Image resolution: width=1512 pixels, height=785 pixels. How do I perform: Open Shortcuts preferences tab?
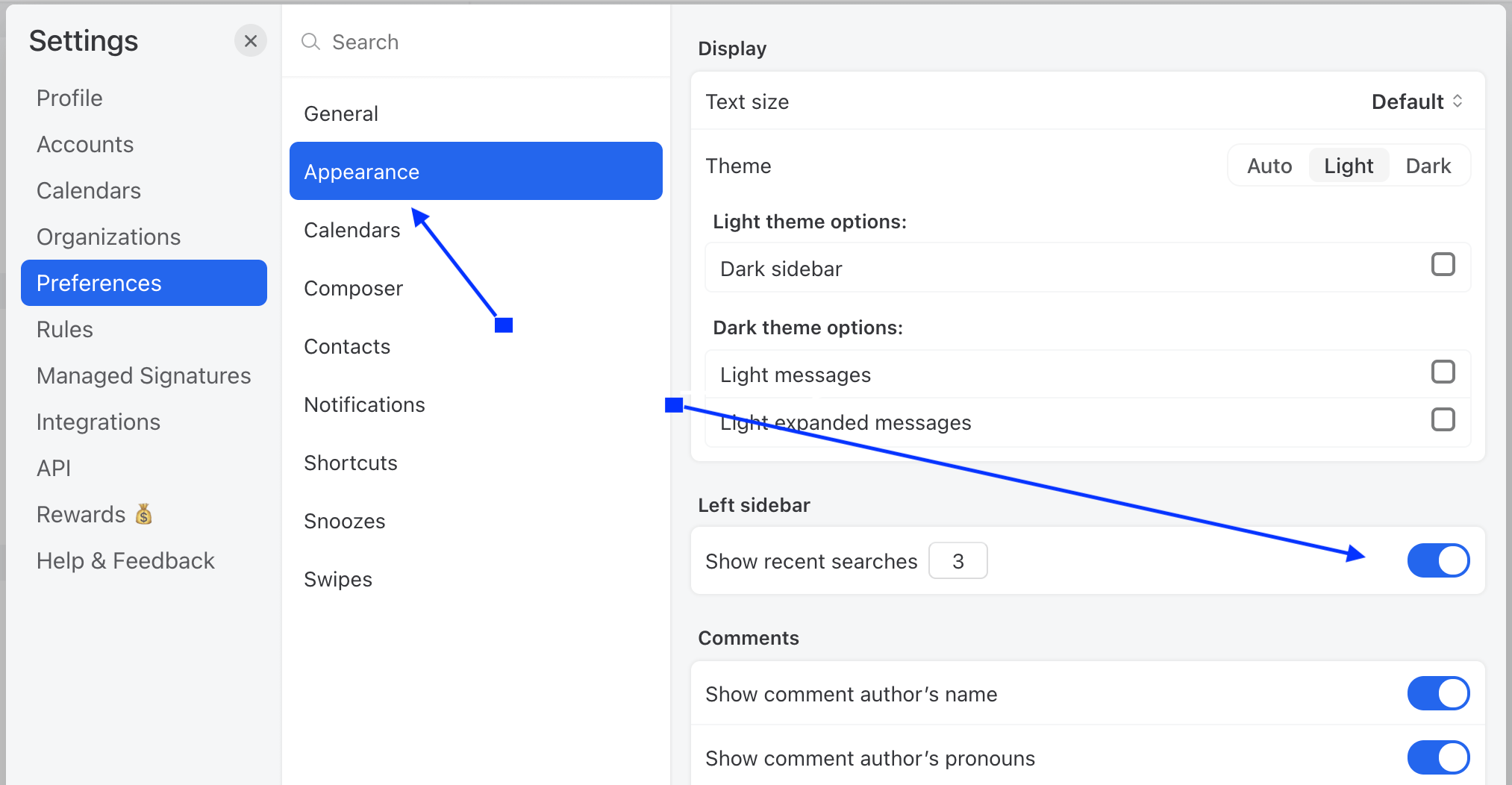(350, 463)
